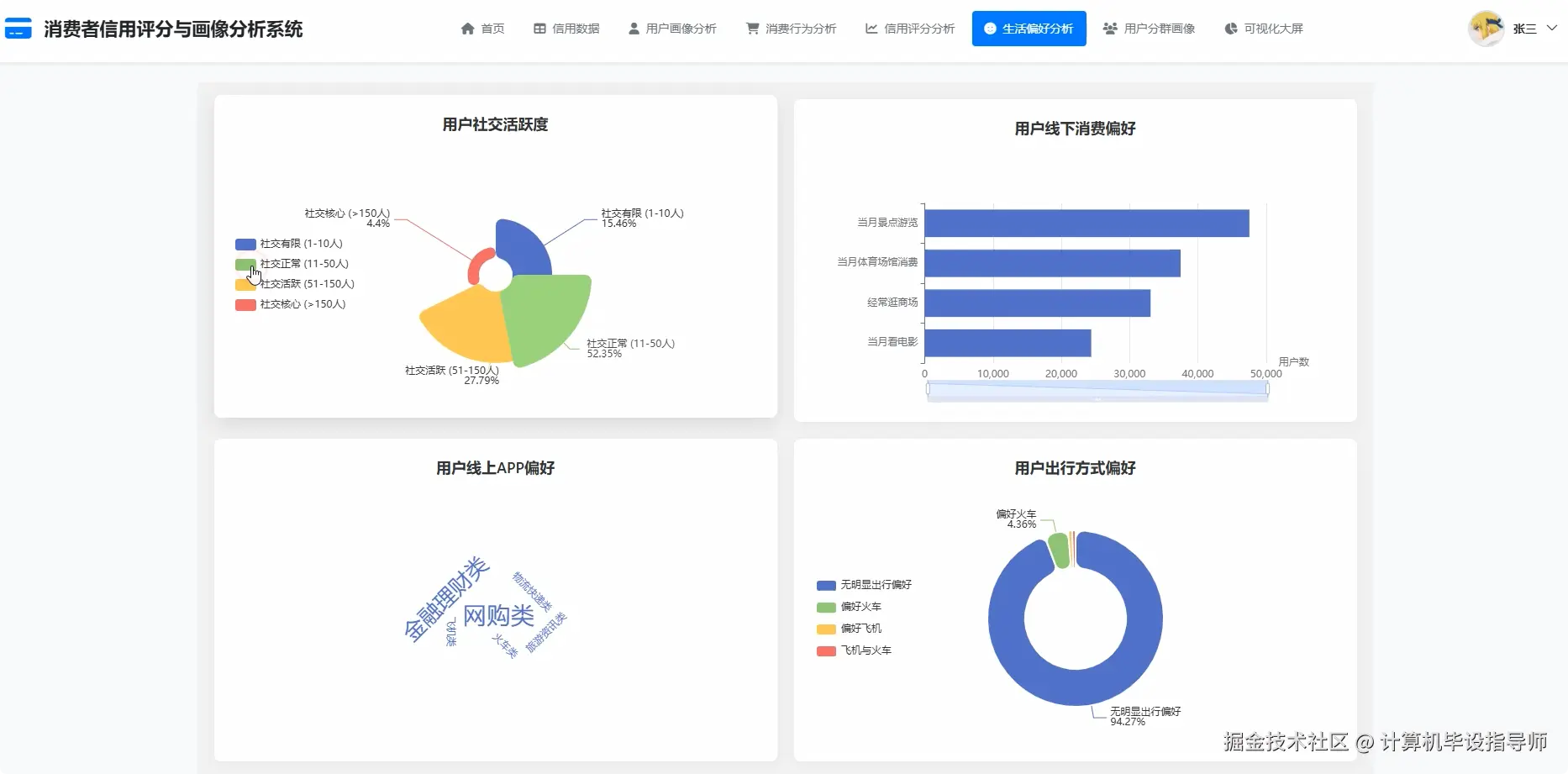Viewport: 1568px width, 774px height.
Task: Click the blue credit card logo icon
Action: 18,29
